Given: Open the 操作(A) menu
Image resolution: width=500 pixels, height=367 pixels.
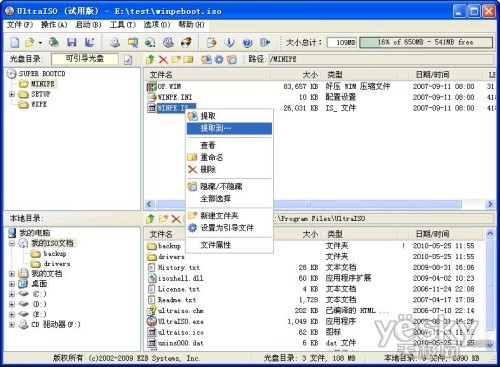Looking at the screenshot, I should coord(54,25).
